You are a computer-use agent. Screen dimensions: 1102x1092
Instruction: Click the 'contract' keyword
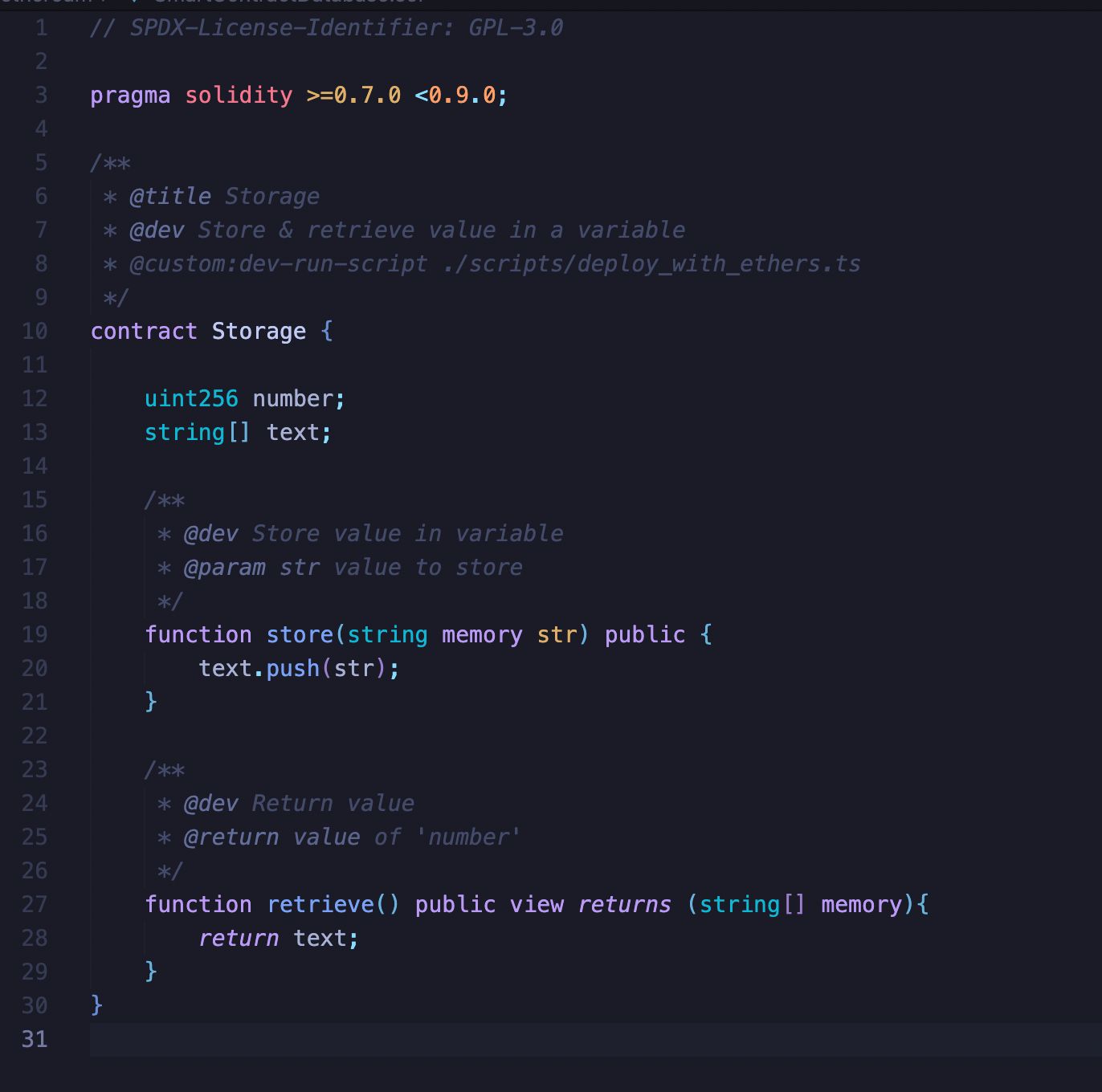pos(144,332)
